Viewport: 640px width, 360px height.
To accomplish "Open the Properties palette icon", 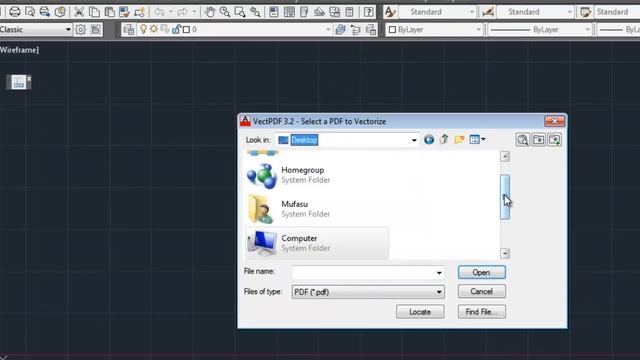I will [274, 12].
